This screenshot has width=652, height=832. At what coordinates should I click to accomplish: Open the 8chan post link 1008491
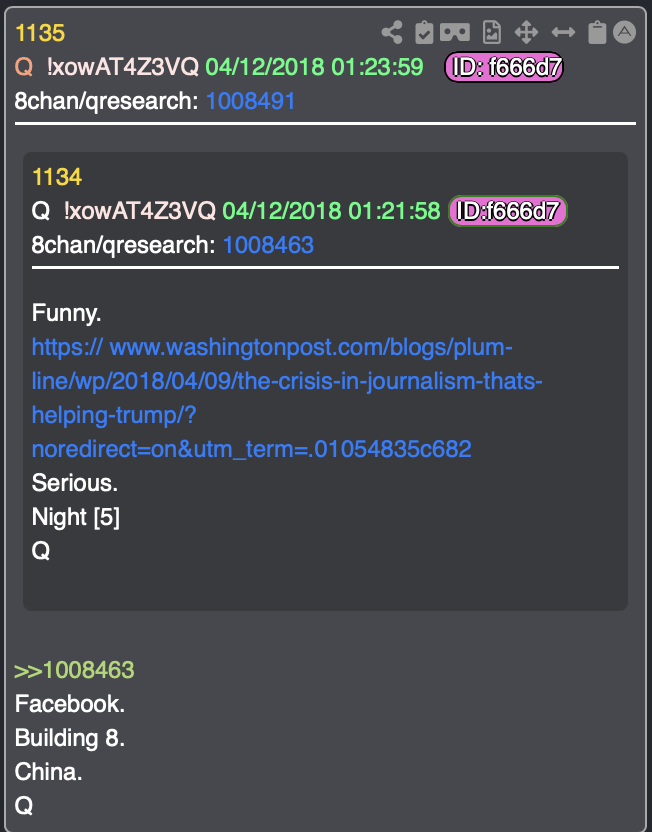tap(250, 101)
